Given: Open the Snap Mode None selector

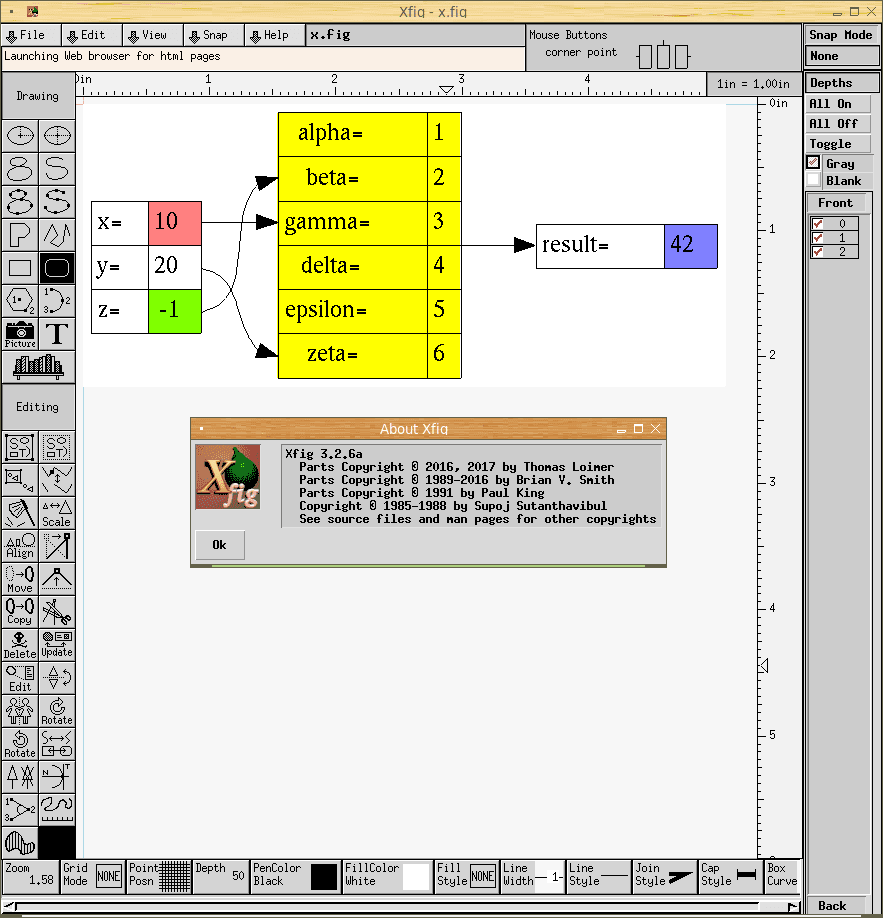Looking at the screenshot, I should pos(842,56).
